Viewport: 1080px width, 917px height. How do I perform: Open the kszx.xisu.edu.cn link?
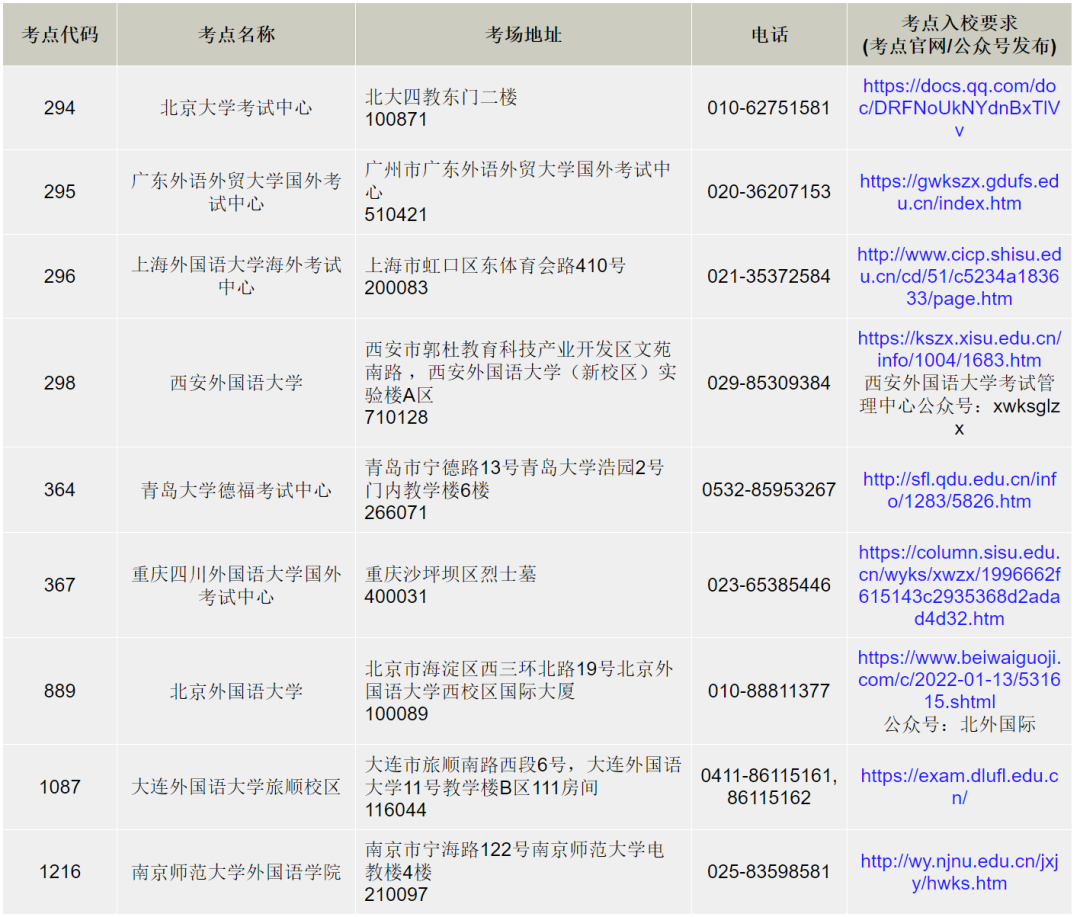point(958,349)
